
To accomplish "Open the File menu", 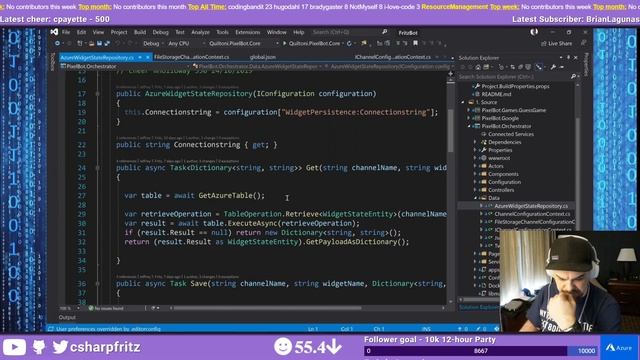I will pyautogui.click(x=66, y=32).
